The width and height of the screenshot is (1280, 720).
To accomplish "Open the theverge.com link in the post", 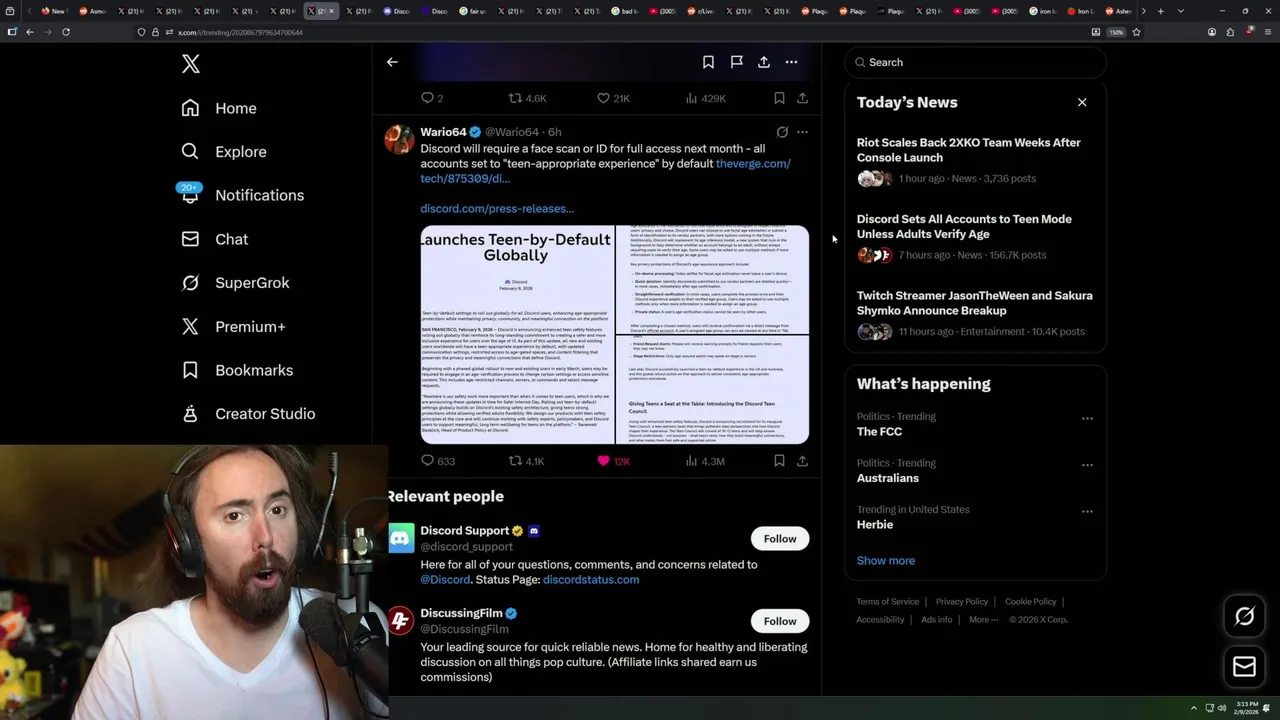I will tap(753, 164).
